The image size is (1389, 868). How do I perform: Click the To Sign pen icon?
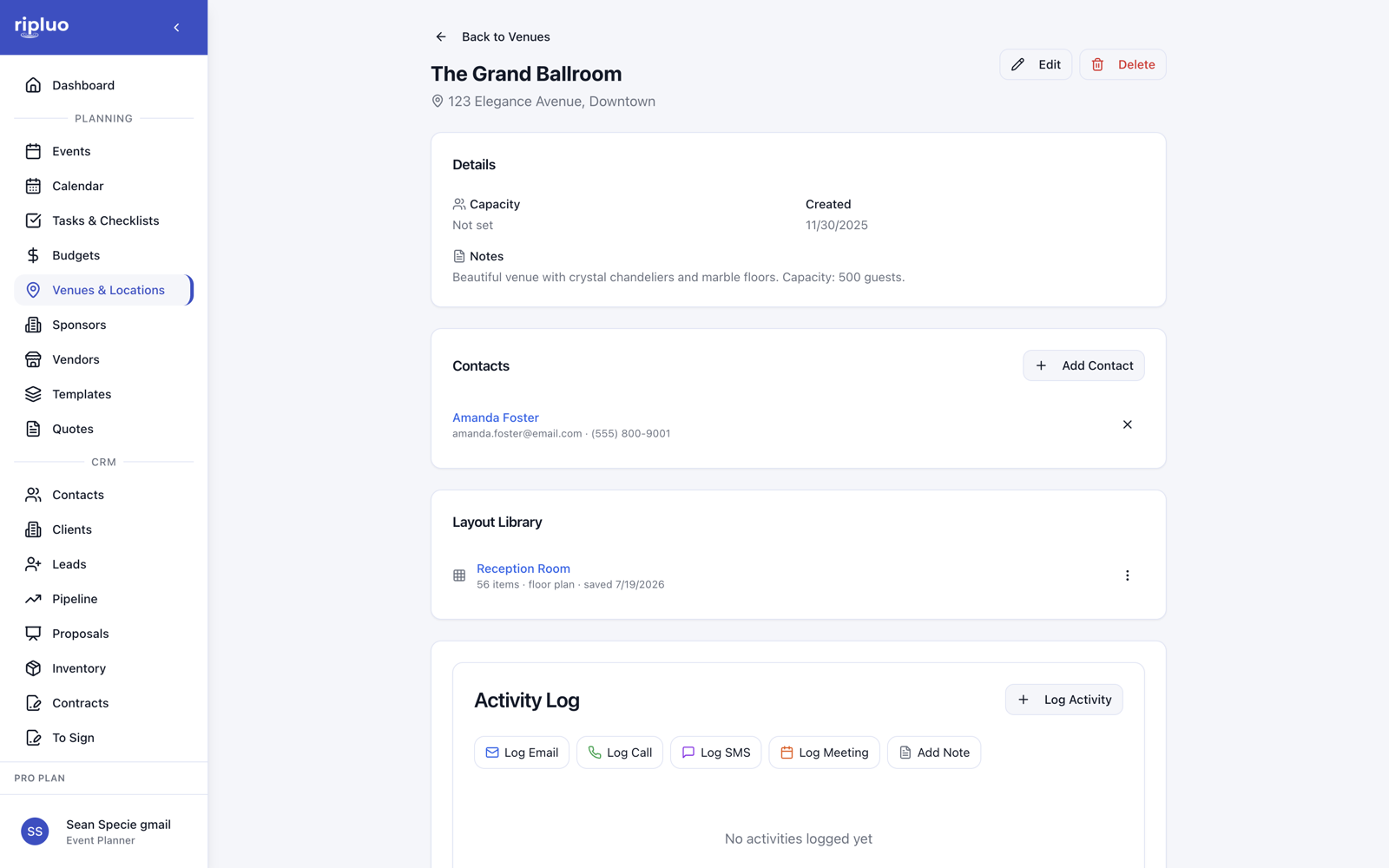(33, 738)
